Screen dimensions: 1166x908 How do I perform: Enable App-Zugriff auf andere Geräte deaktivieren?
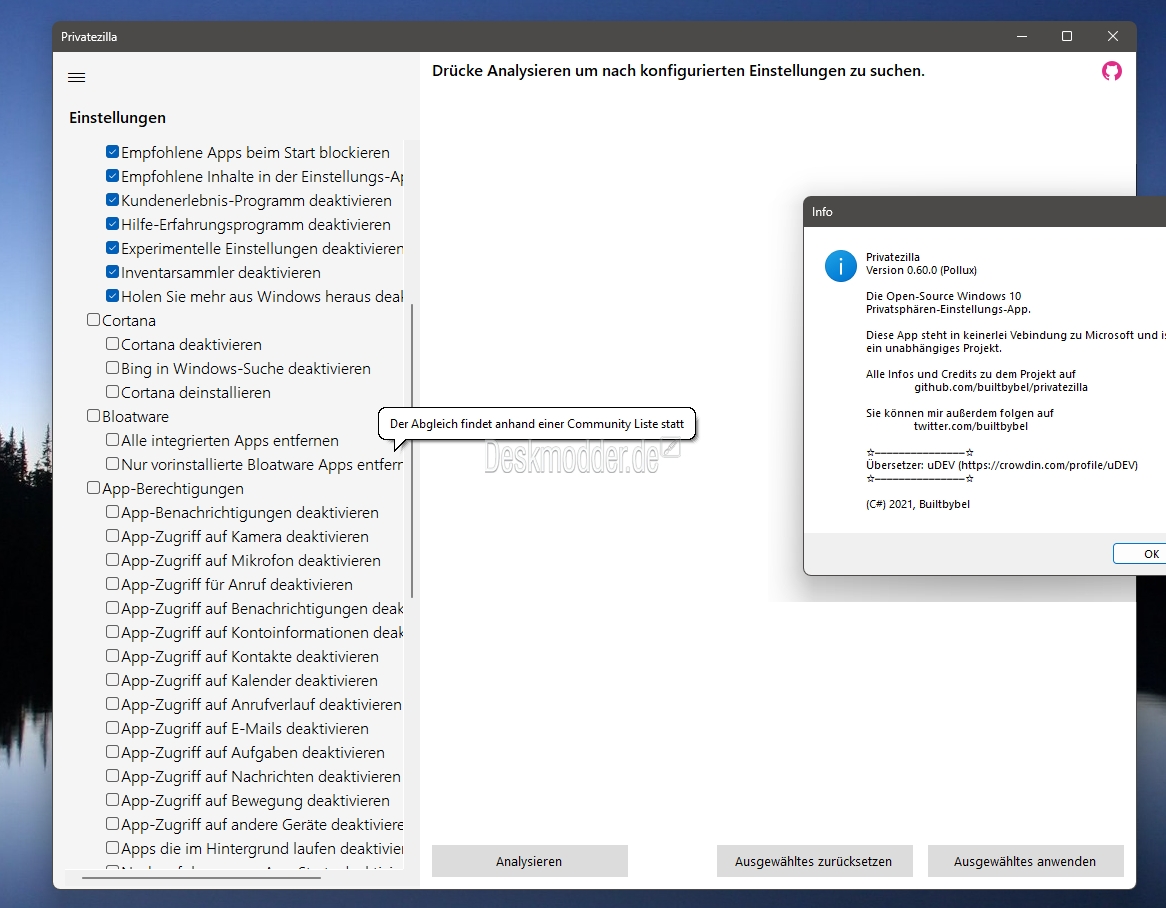[112, 824]
